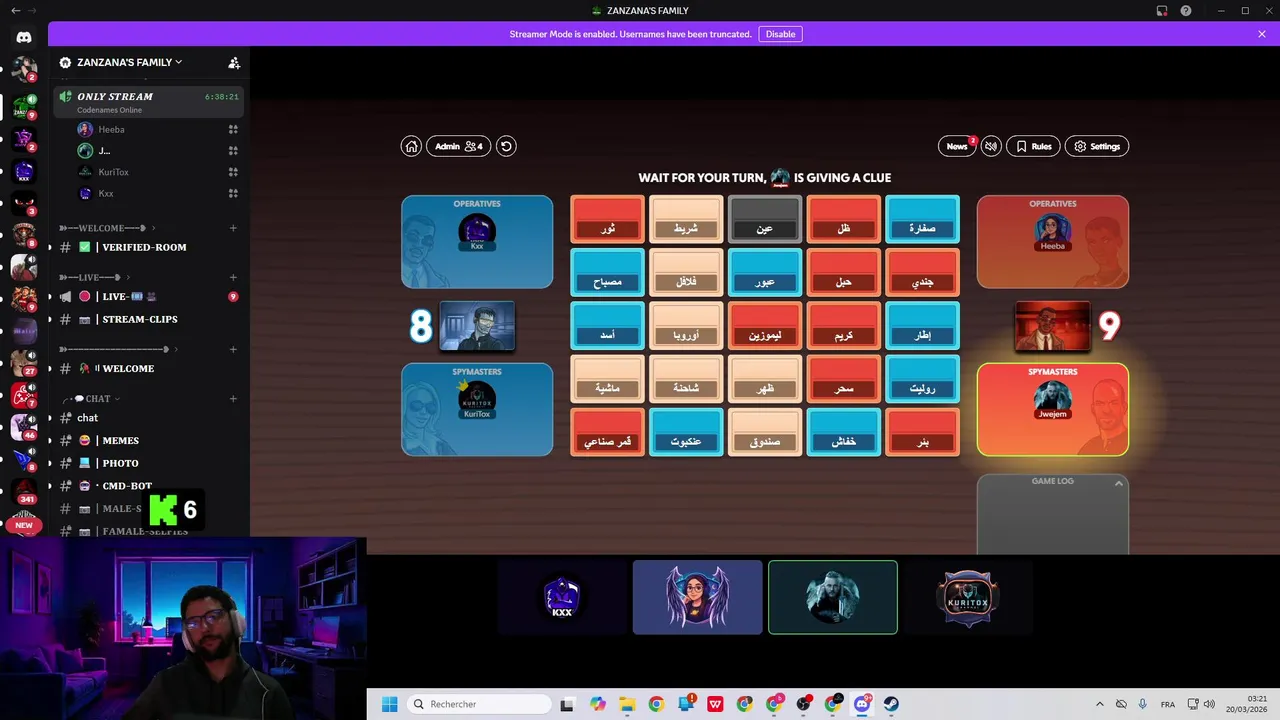Add a channel to WELCOME category

point(233,228)
